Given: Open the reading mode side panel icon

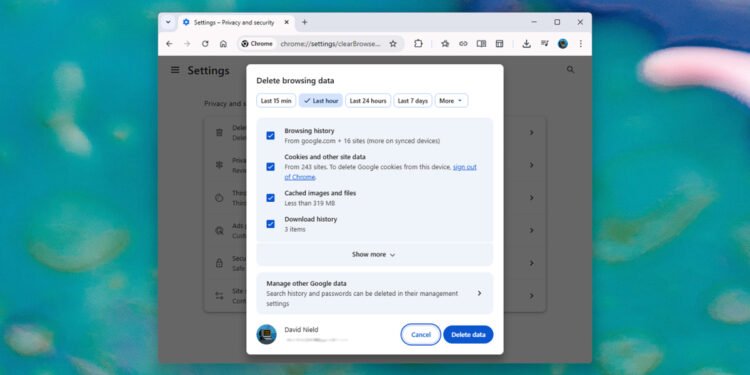Looking at the screenshot, I should [481, 44].
